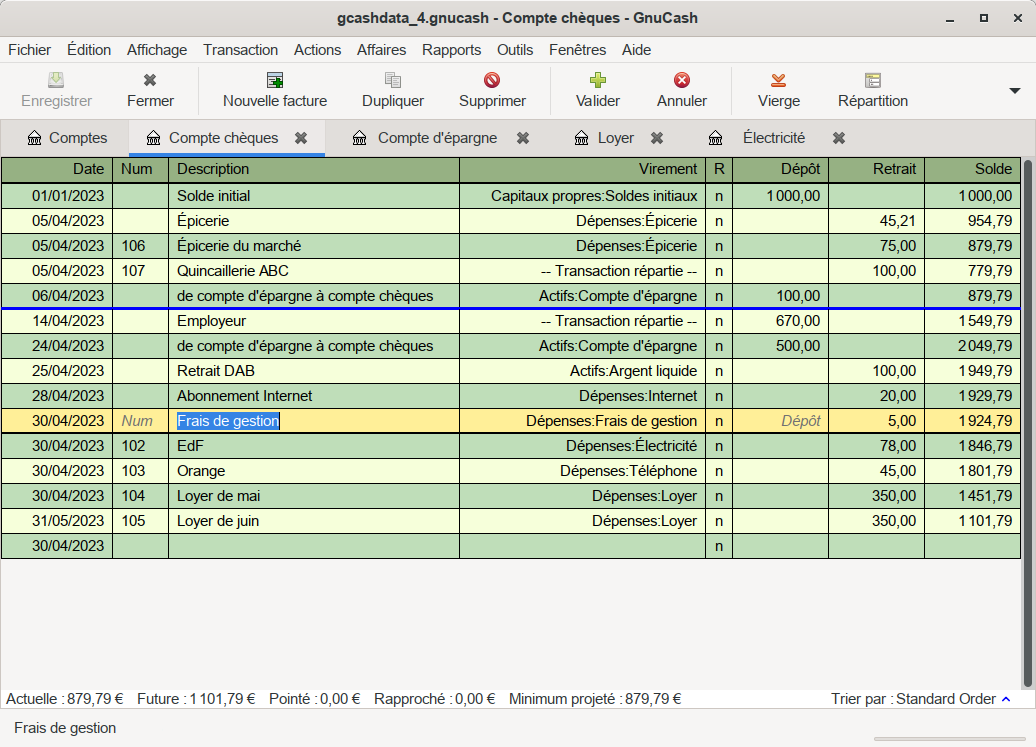Click the Dupliquer transaction icon
This screenshot has width=1036, height=747.
click(392, 81)
